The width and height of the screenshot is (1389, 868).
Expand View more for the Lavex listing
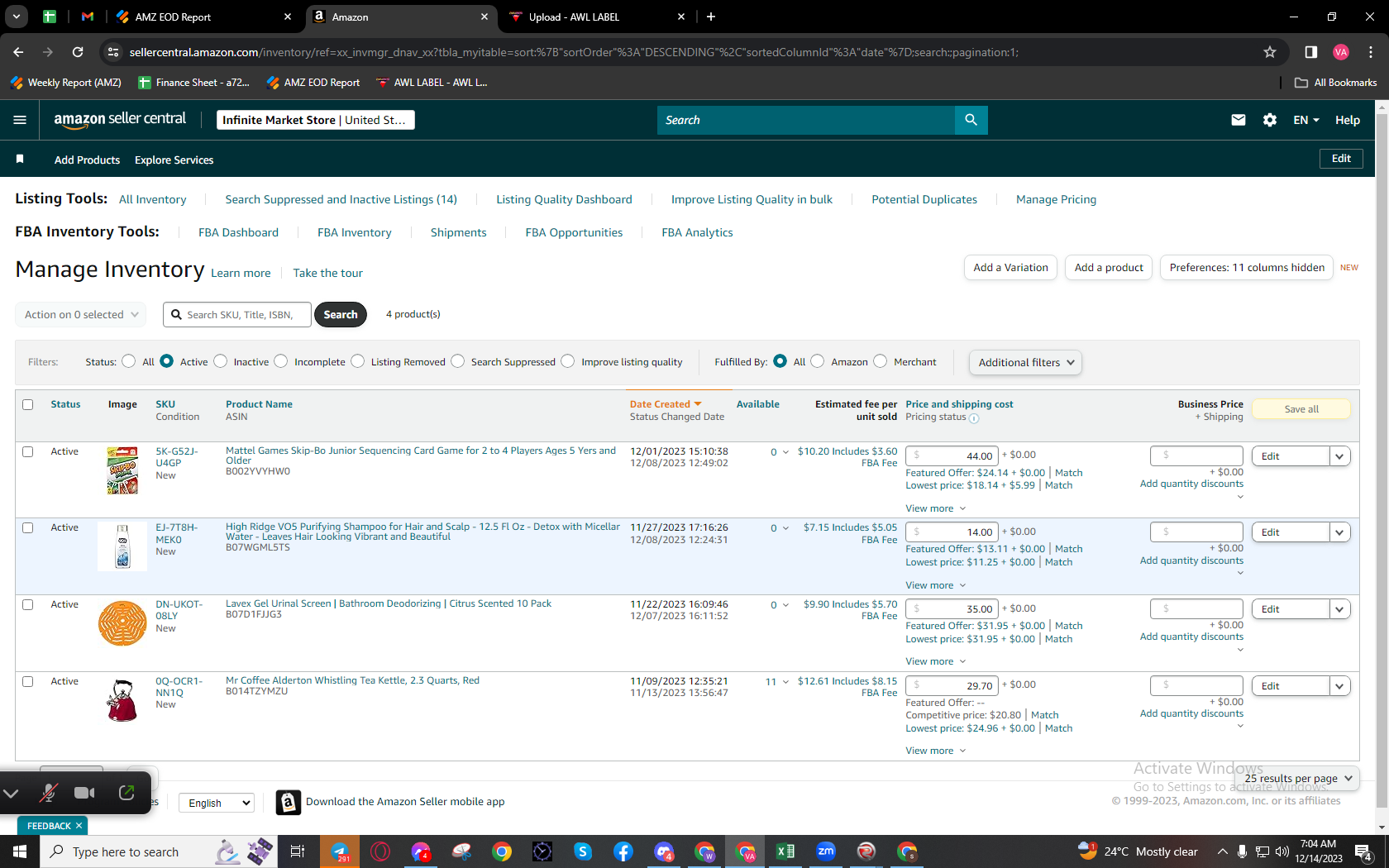(x=935, y=661)
